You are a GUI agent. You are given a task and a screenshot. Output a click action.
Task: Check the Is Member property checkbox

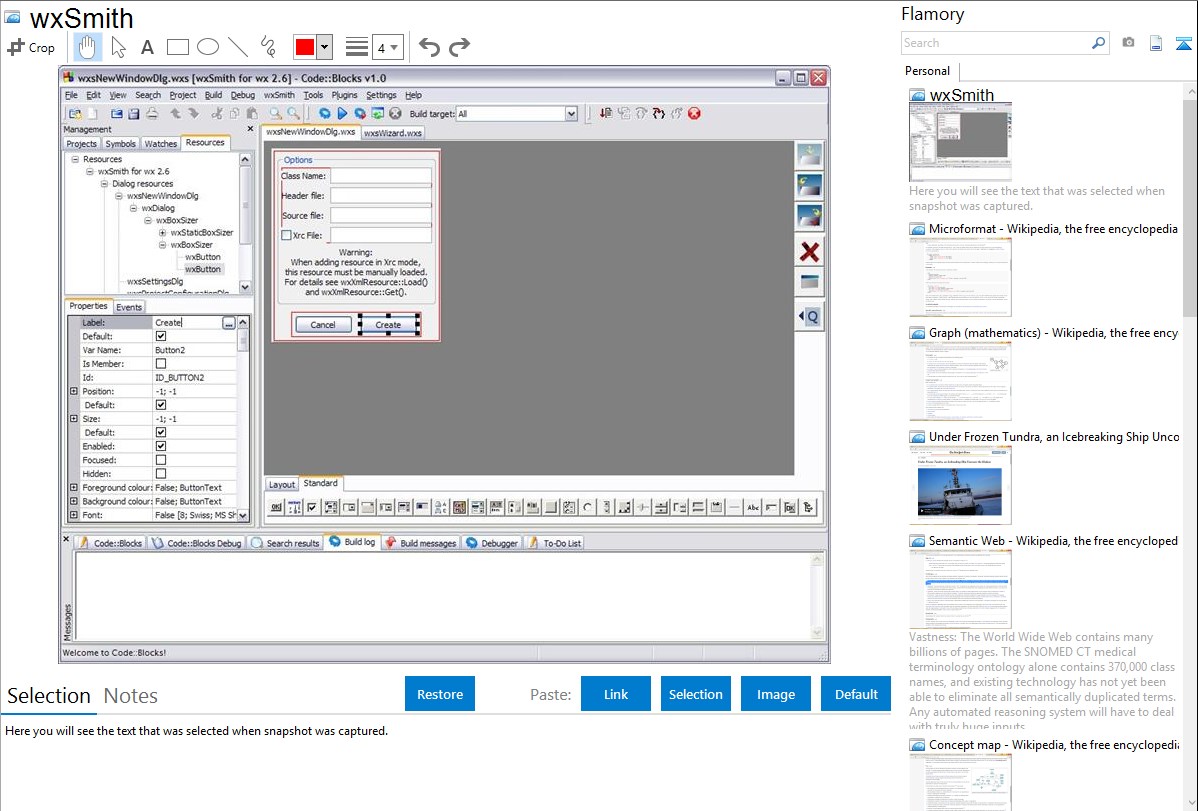[x=161, y=364]
